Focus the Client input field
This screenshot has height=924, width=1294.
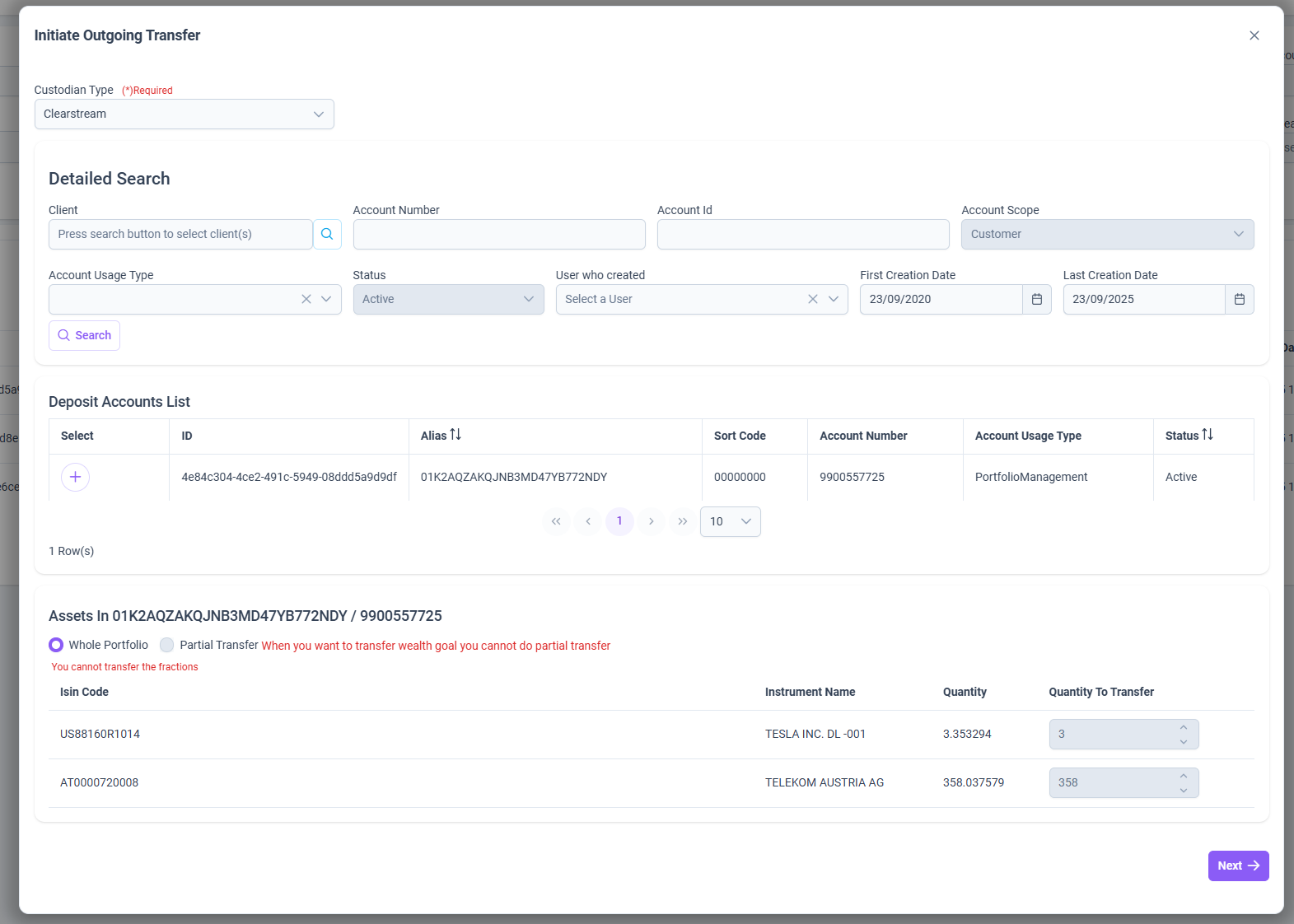180,234
